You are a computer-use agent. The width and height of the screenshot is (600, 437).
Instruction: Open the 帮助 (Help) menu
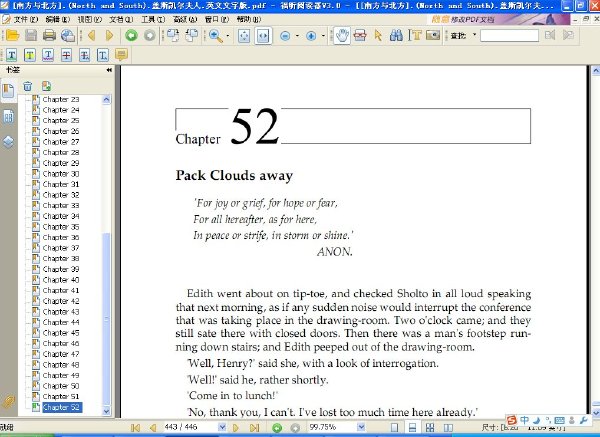tap(248, 19)
